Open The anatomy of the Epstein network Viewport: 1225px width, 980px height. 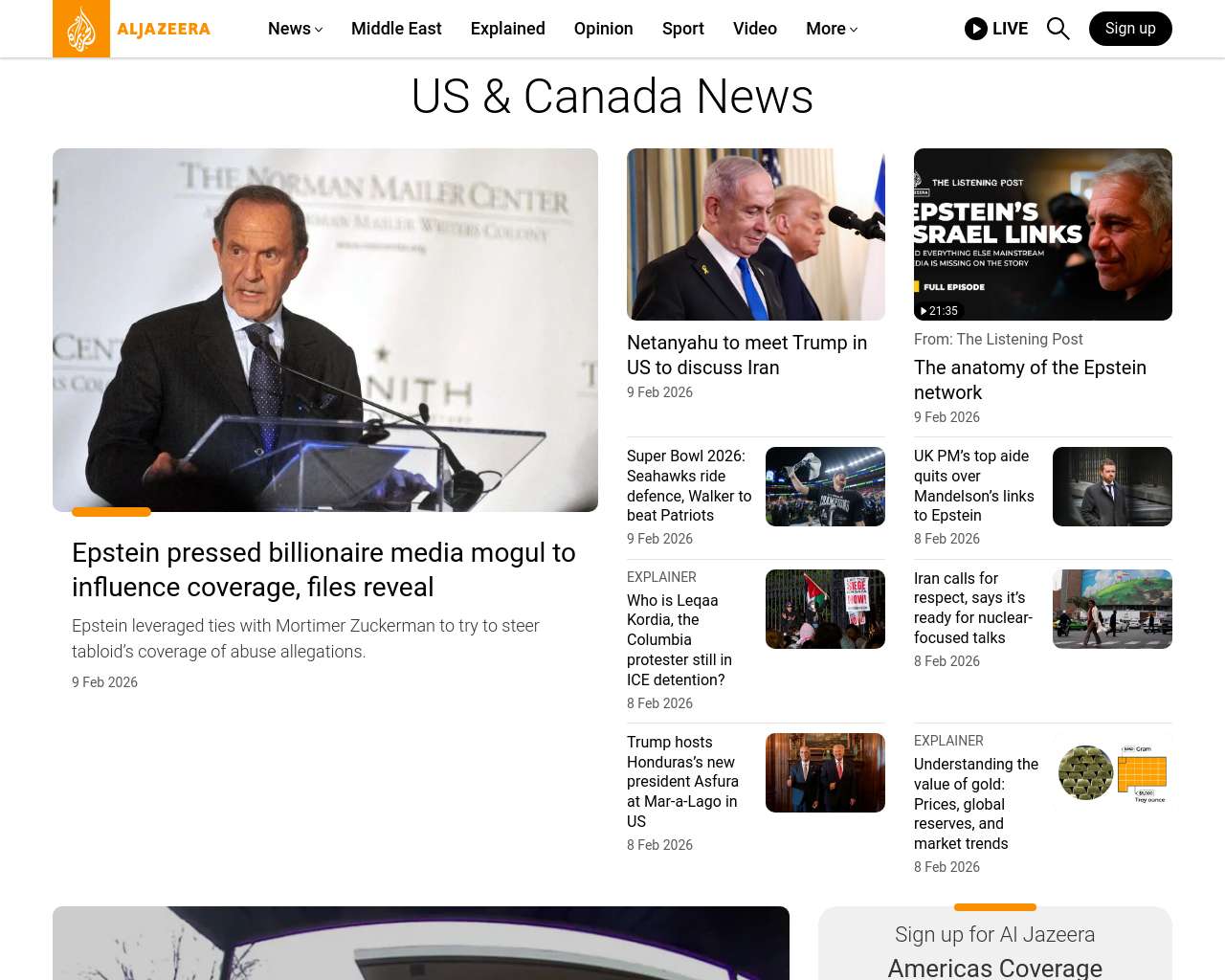click(1030, 380)
